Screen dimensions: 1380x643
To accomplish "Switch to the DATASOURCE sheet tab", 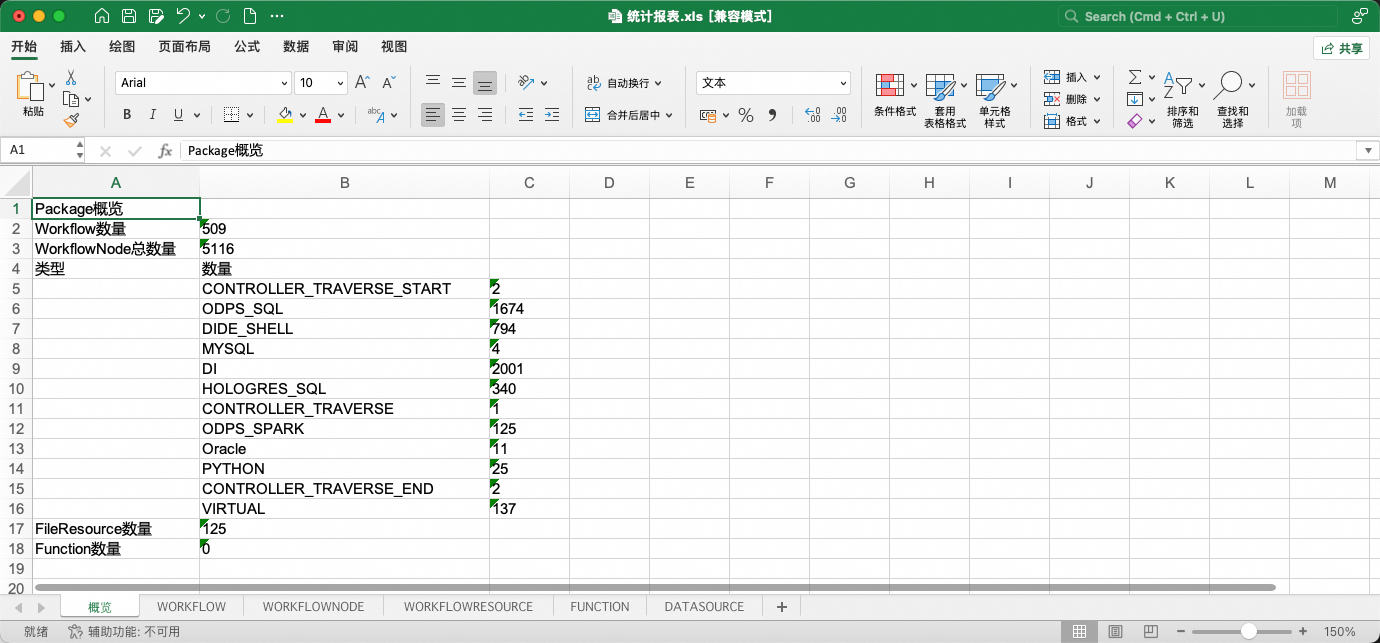I will pos(704,607).
